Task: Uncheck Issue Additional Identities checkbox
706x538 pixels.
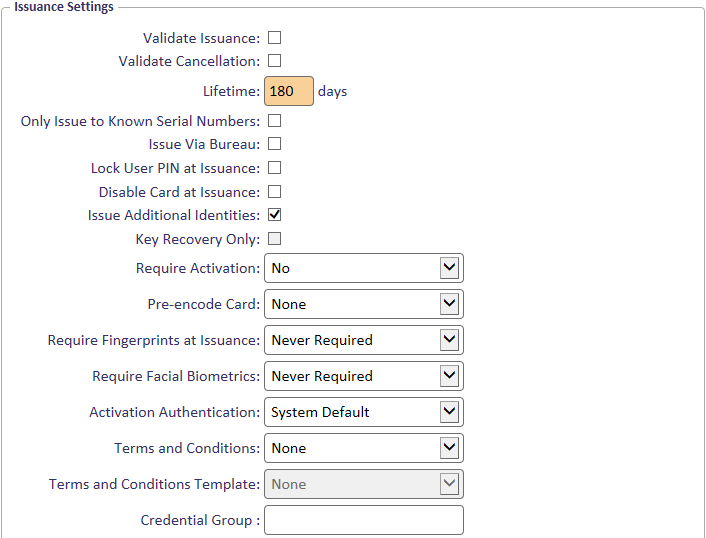Action: 274,215
